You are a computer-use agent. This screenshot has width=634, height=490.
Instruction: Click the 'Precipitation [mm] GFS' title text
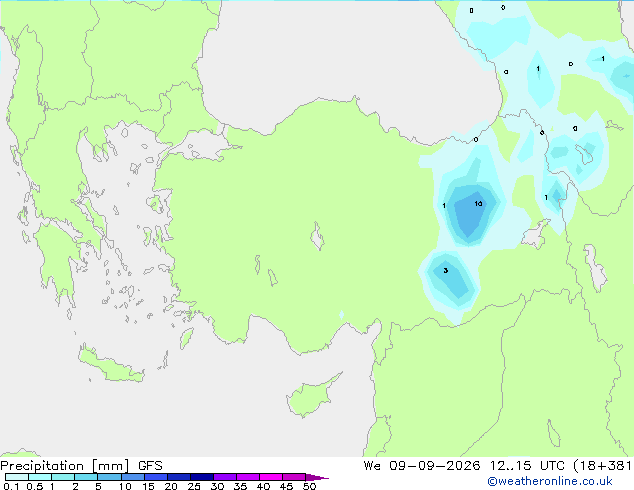point(81,466)
